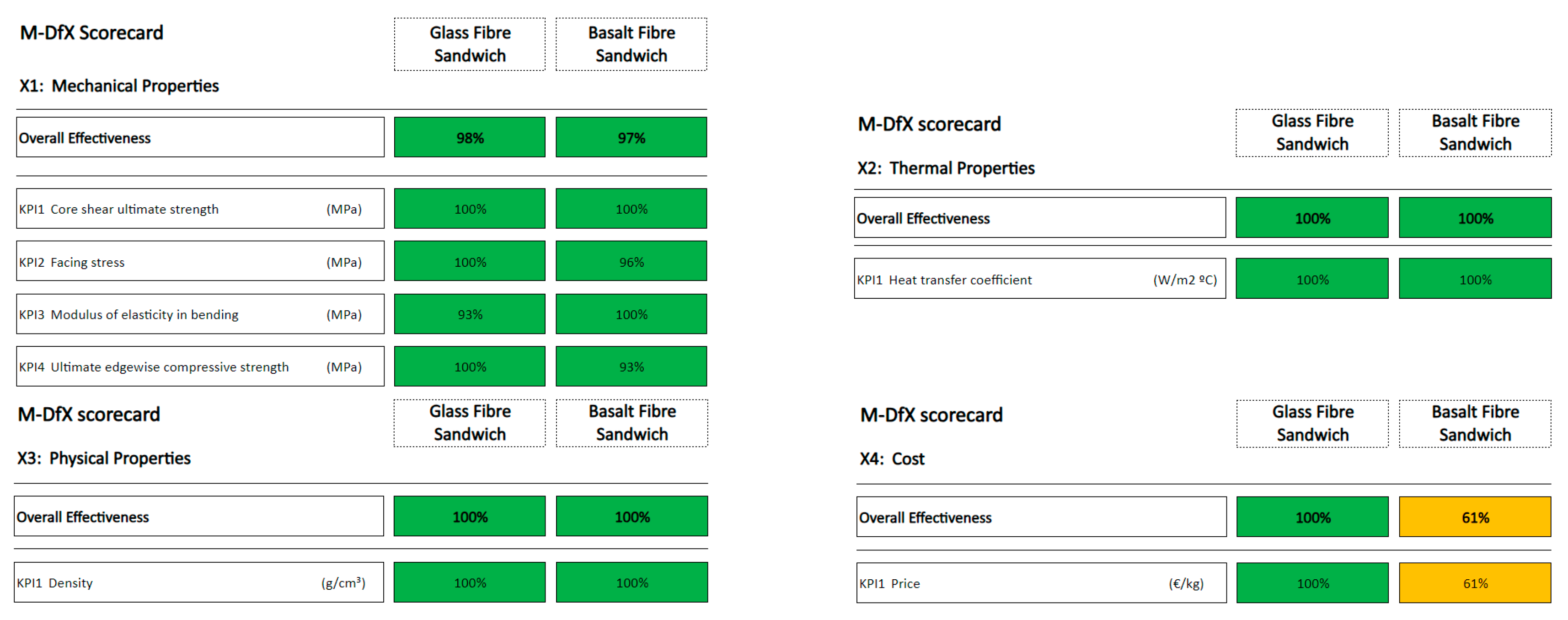Screen dimensions: 1568x620
Task: Click Glass Fibre Sandwich header above Thermal Properties
Action: tap(1312, 133)
